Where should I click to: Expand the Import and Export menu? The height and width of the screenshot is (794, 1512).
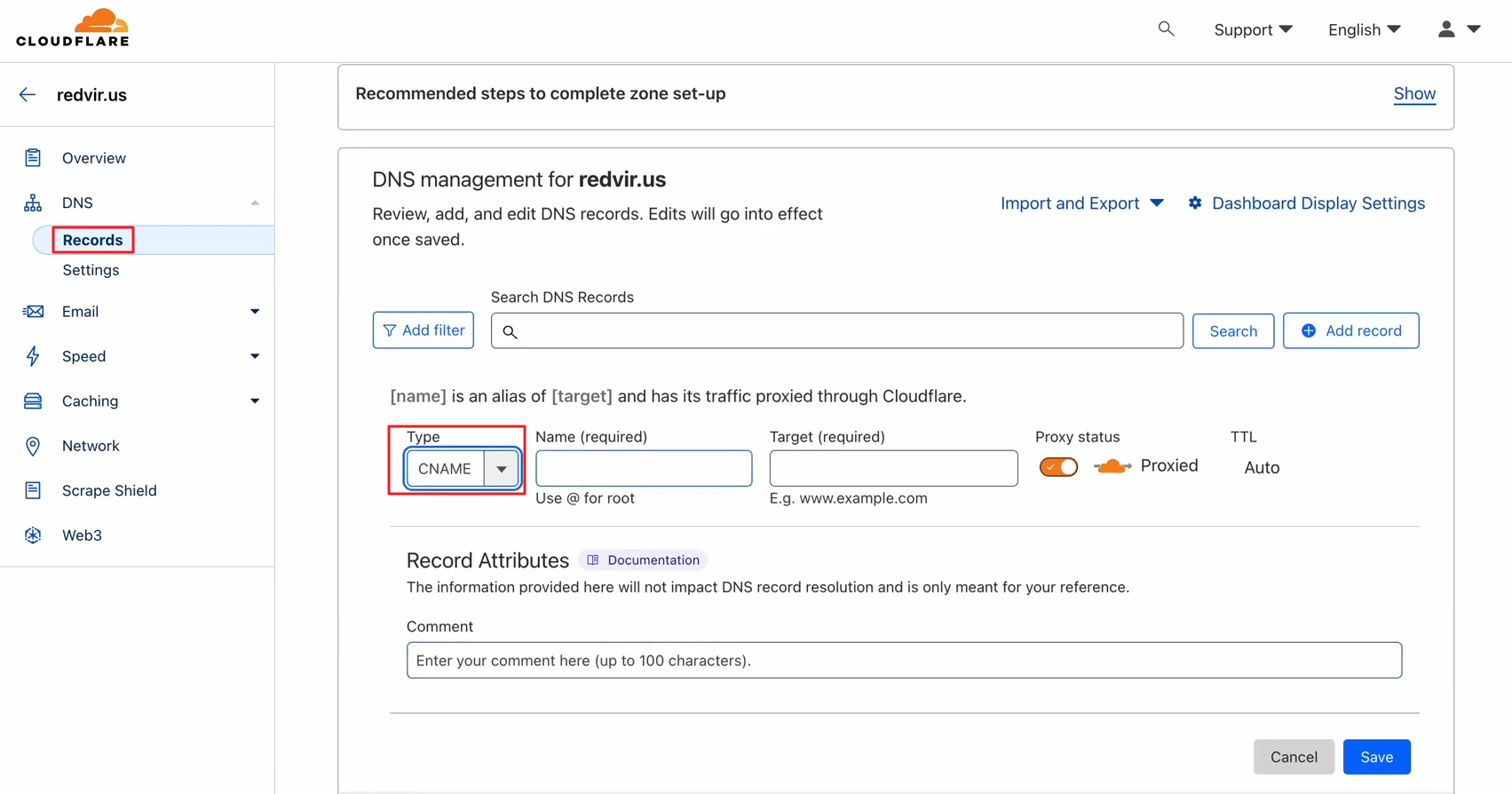pyautogui.click(x=1081, y=203)
